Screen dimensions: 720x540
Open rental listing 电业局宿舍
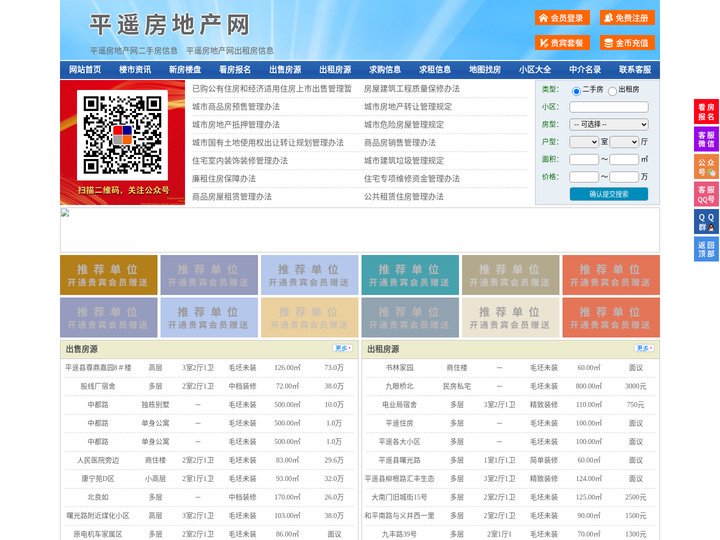pyautogui.click(x=399, y=405)
